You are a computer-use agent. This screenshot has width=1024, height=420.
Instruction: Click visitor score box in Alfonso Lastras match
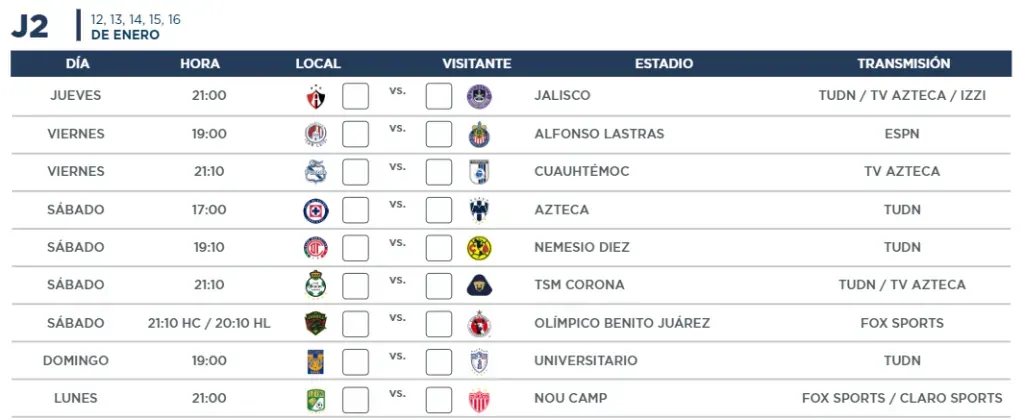[x=439, y=134]
